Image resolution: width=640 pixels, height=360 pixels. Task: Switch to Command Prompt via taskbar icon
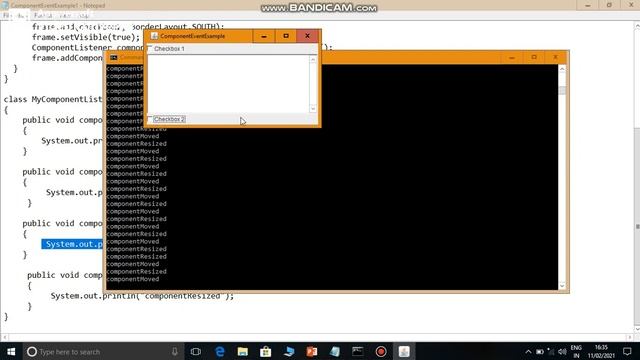(358, 351)
